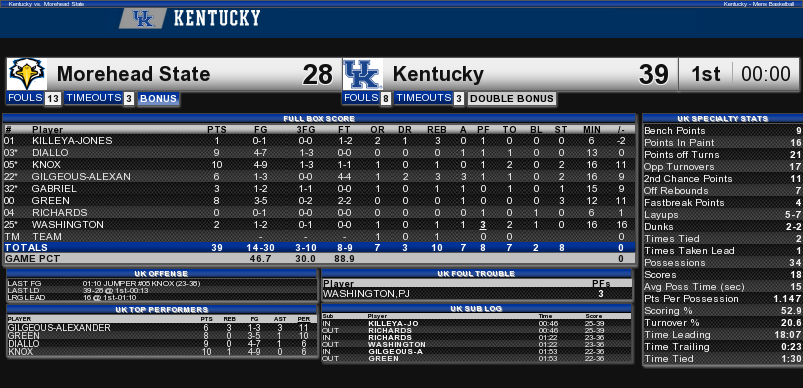Viewport: 803px width, 388px height.
Task: Select GILGEOUS-ALEXANDER in UK Top Performers
Action: click(59, 328)
